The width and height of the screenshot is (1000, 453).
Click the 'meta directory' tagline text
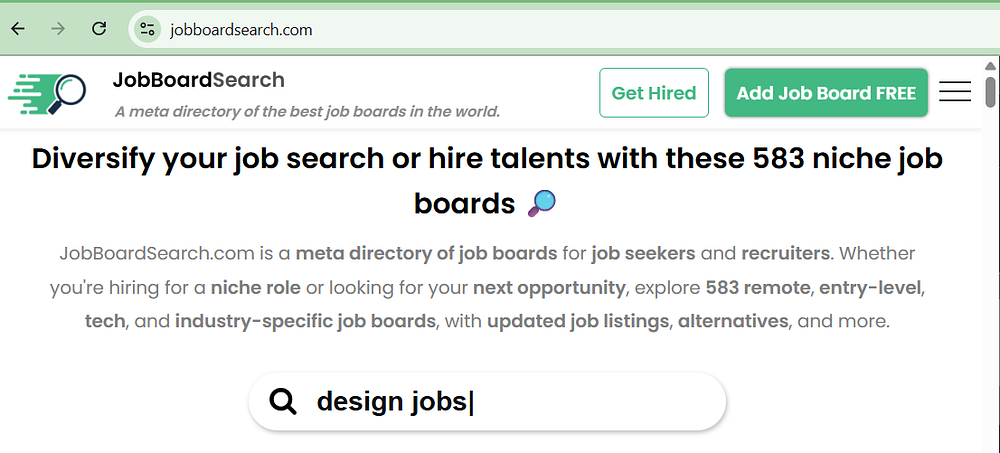(x=307, y=111)
